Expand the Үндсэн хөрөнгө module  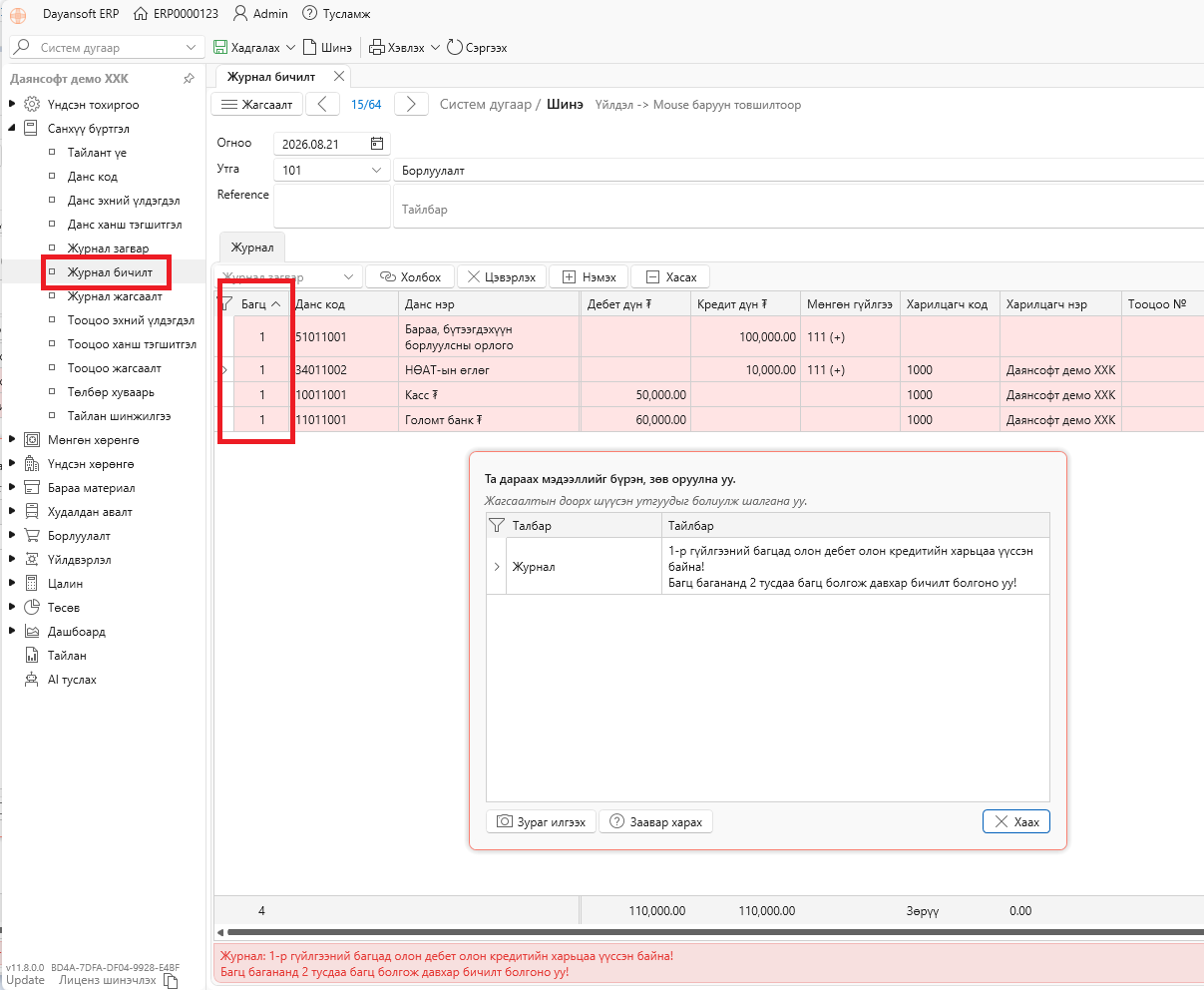(12, 463)
